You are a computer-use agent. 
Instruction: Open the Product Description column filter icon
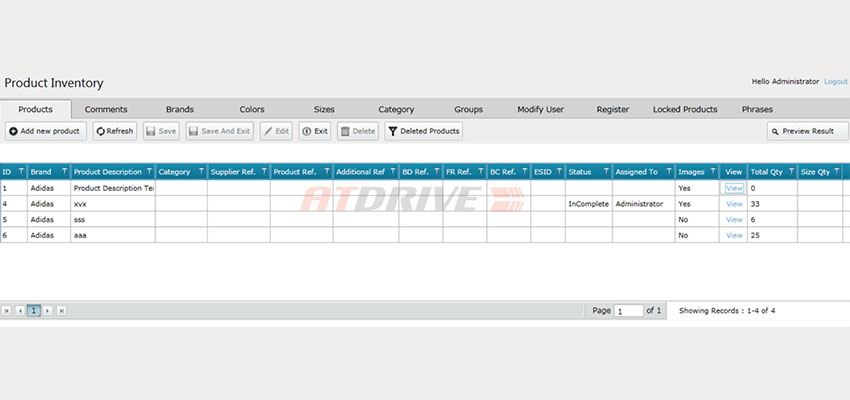[x=149, y=172]
